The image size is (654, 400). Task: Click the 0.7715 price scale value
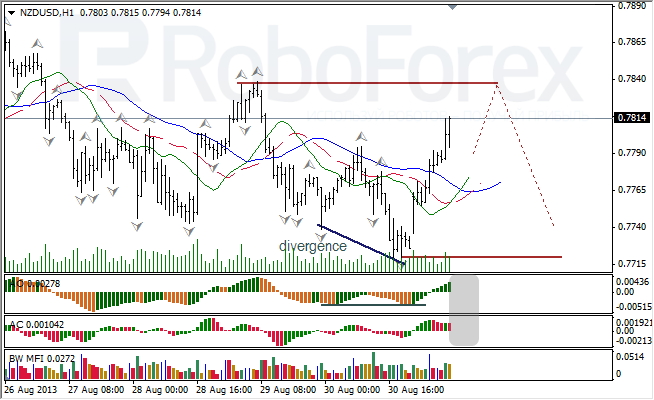(x=631, y=264)
